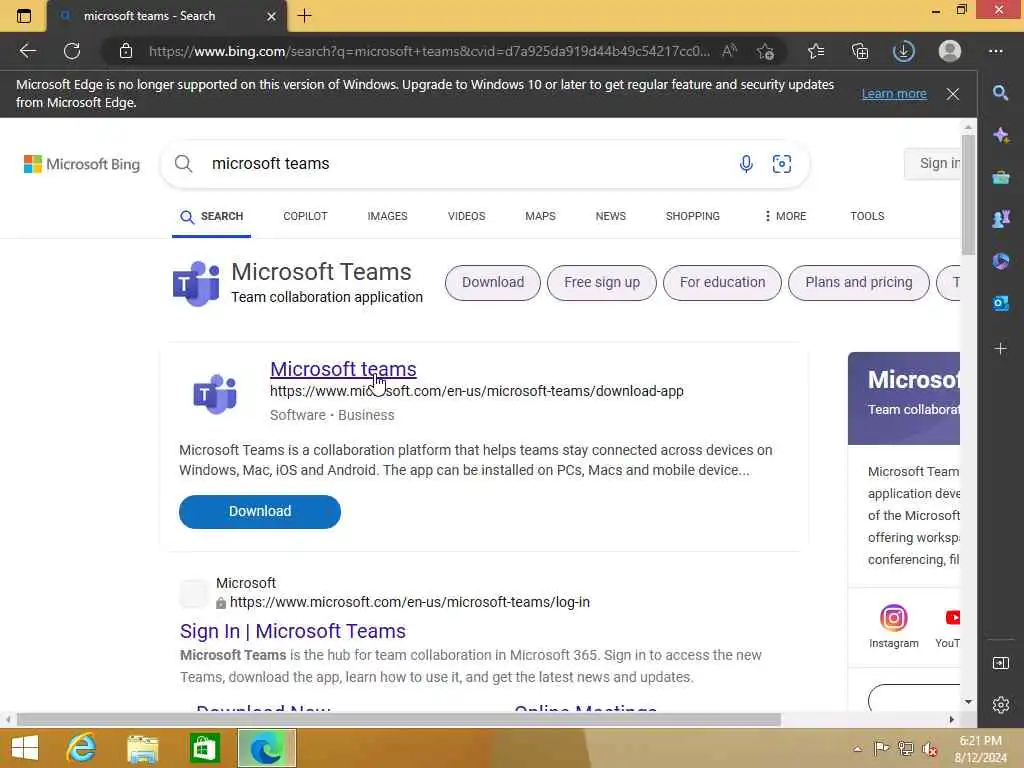Screen dimensions: 1024x768
Task: View site information lock icon
Action: (x=126, y=51)
